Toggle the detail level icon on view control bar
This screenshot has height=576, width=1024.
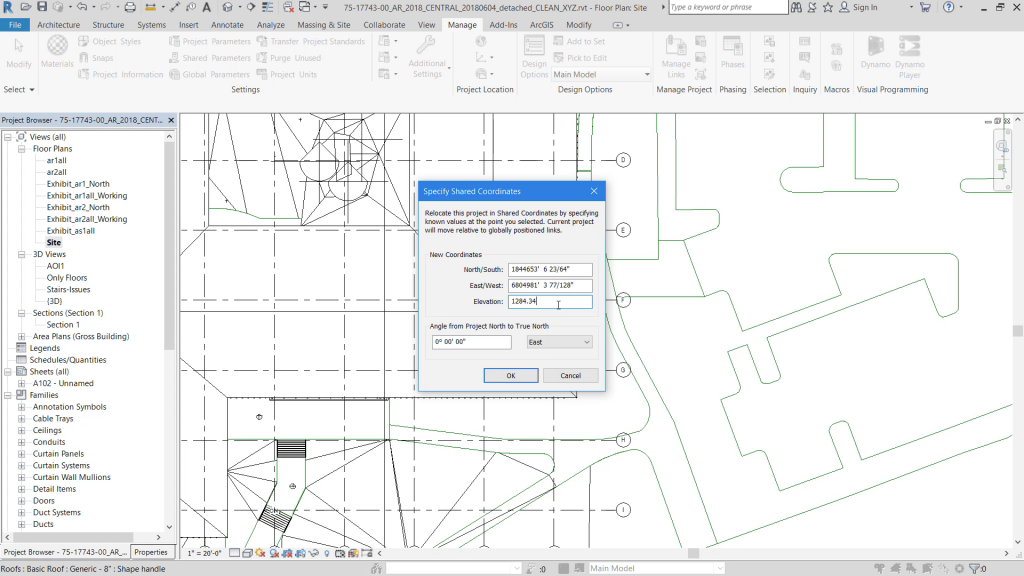click(234, 553)
